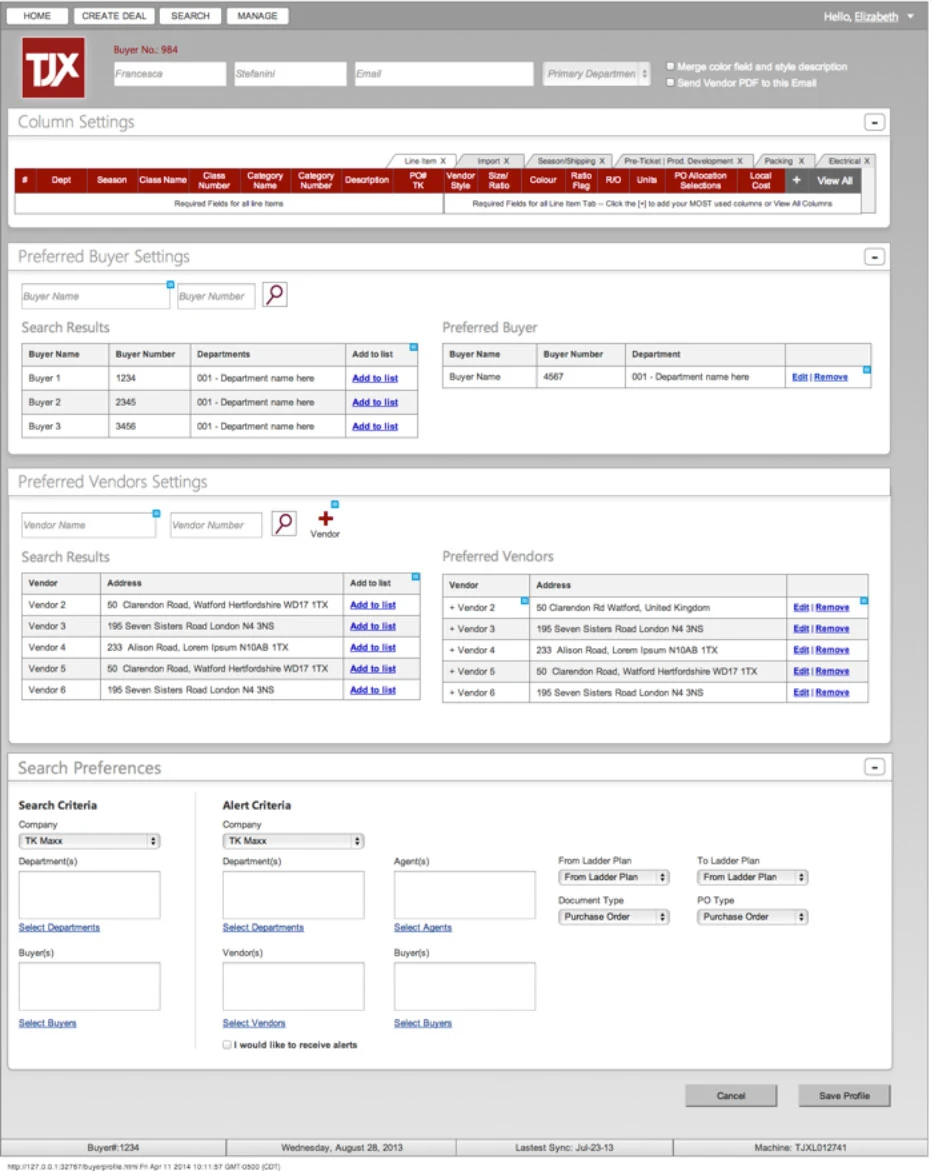This screenshot has width=932, height=1171.
Task: Click Select Vendors link
Action: [x=254, y=1023]
